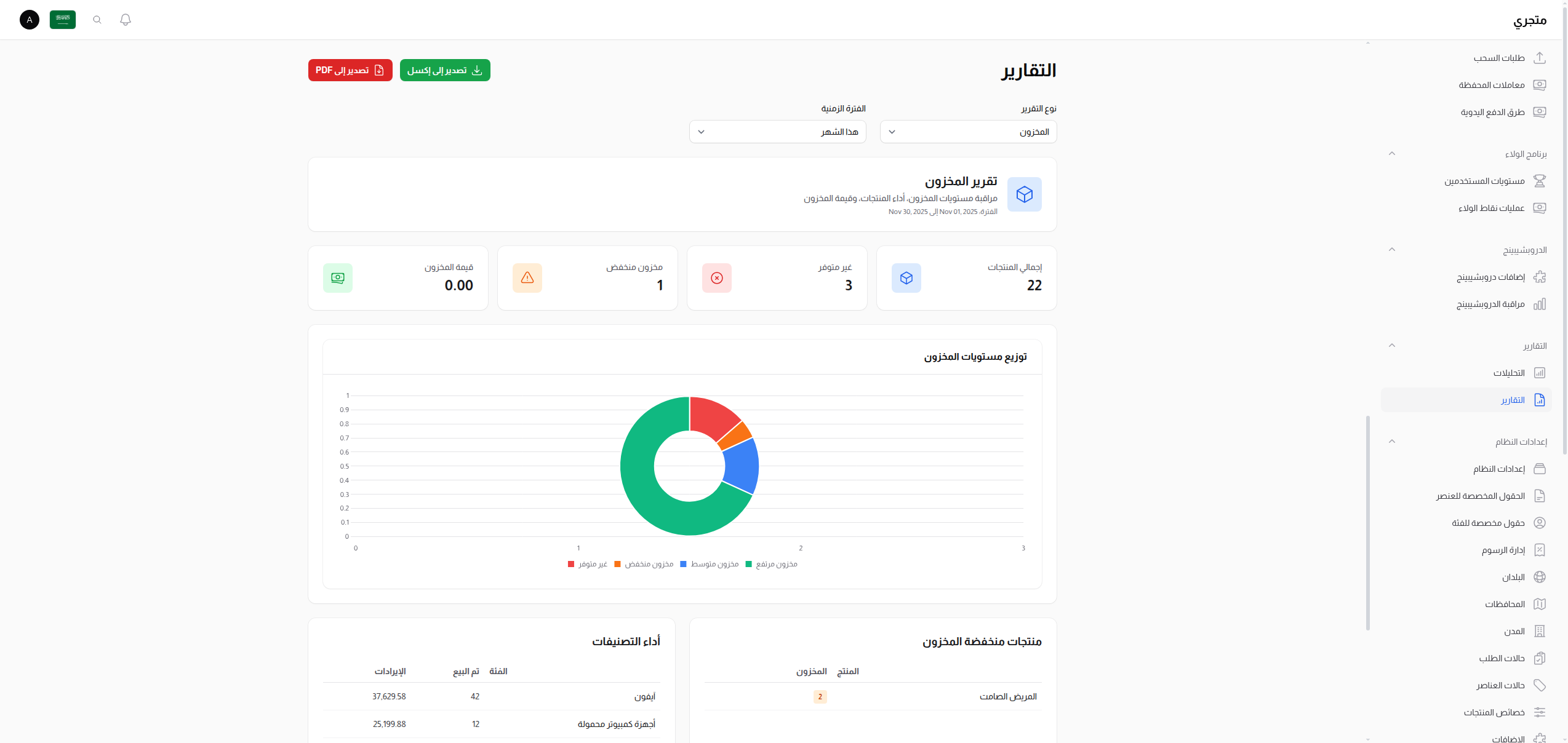Click the out-of-stock red X icon

point(717,278)
